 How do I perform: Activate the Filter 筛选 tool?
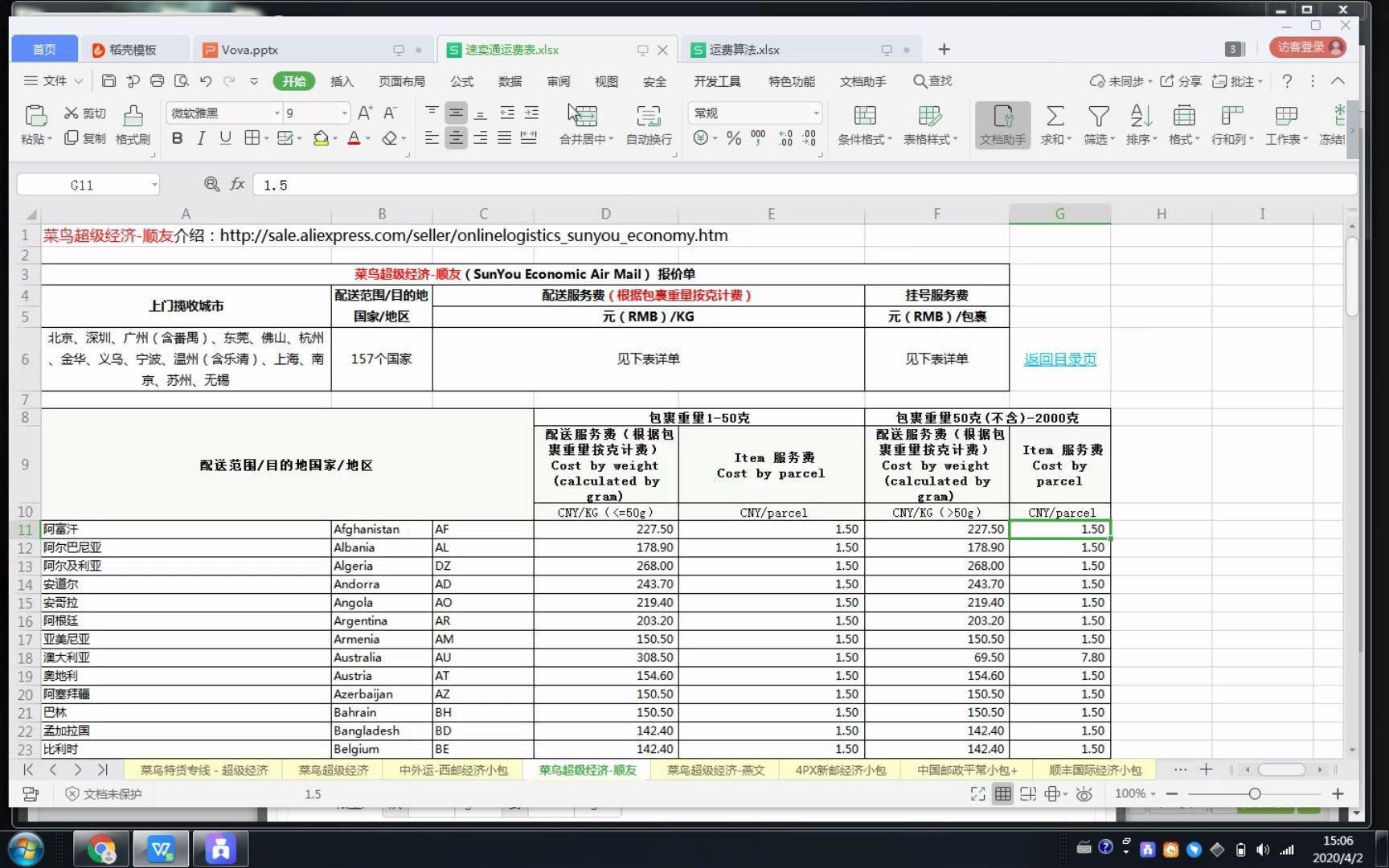click(1098, 125)
